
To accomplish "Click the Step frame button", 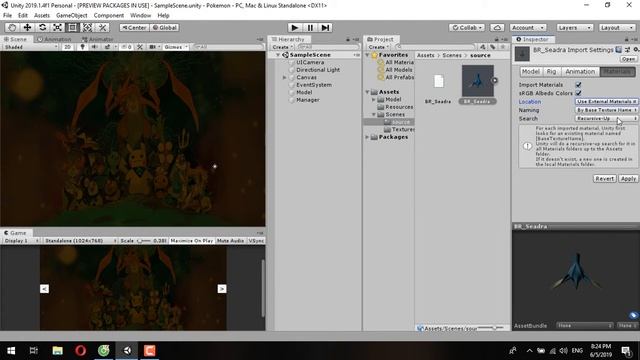I will tap(325, 27).
